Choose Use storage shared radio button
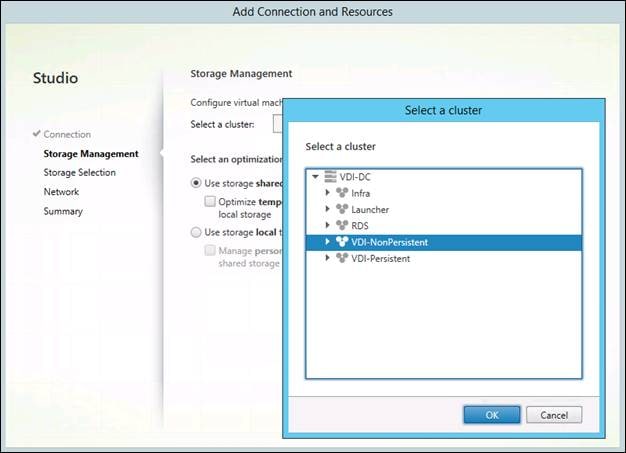This screenshot has height=453, width=626. (196, 183)
